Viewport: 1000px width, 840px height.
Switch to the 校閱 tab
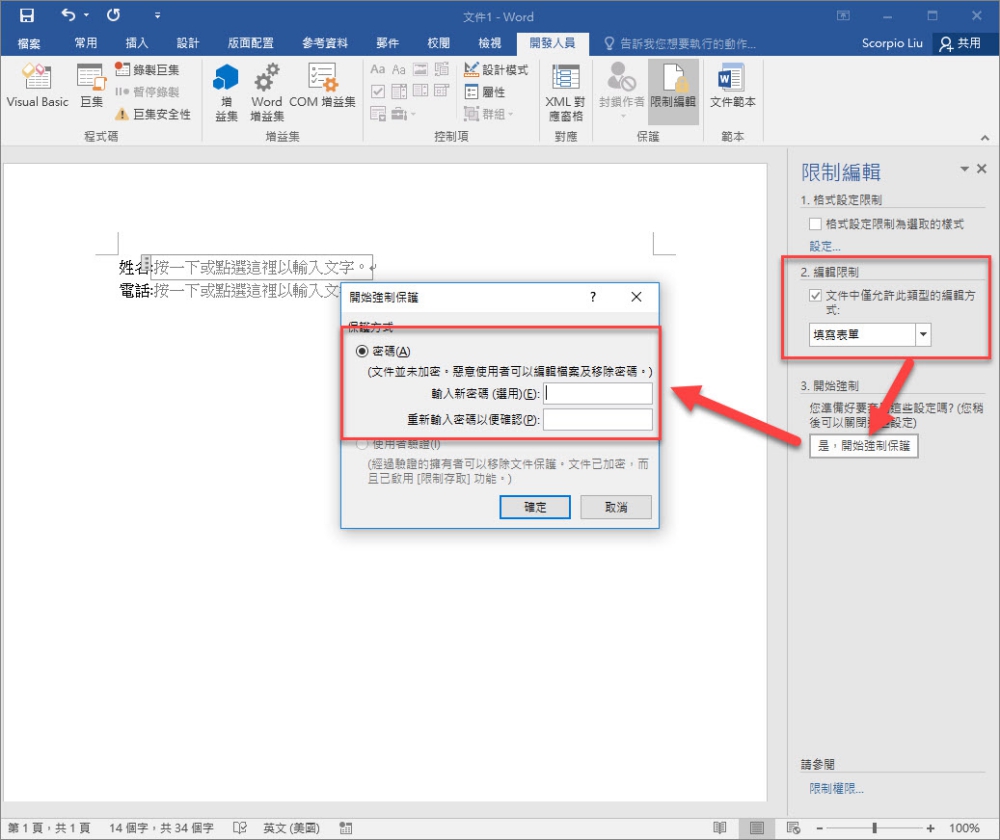click(438, 43)
